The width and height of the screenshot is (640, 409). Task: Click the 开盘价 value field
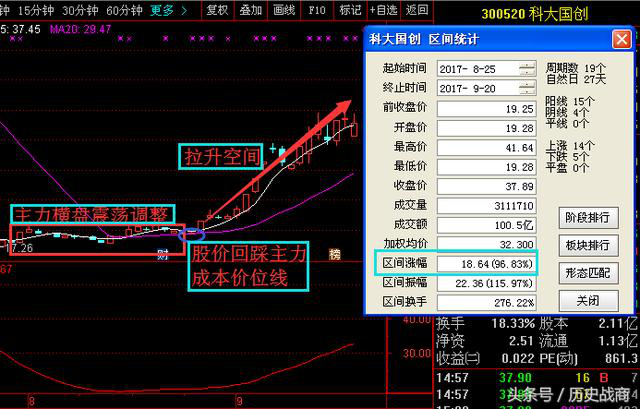(487, 129)
